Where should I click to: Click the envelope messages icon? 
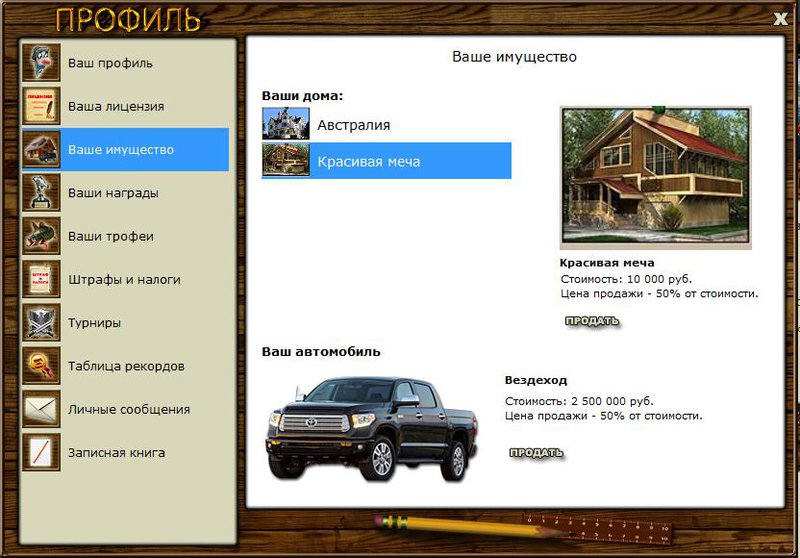(41, 409)
